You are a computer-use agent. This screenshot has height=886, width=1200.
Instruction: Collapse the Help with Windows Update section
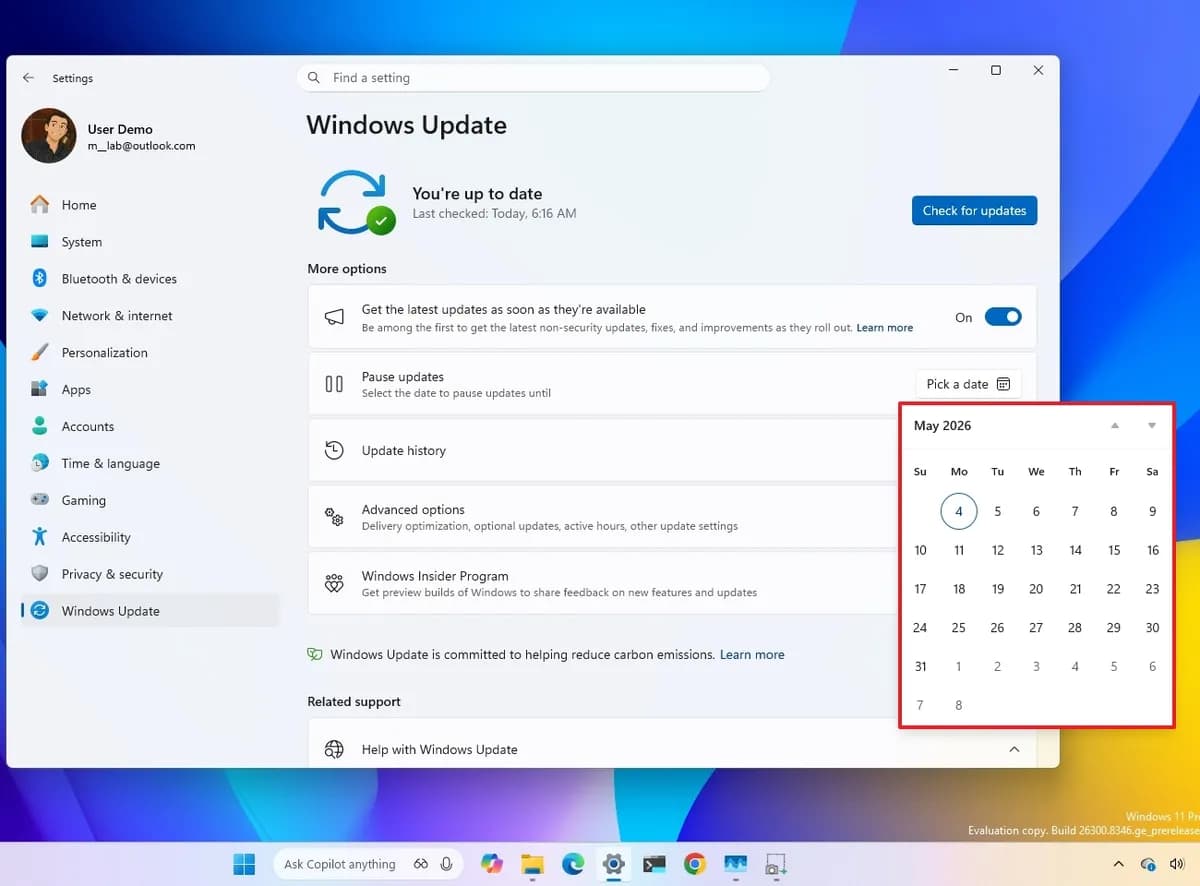1014,750
